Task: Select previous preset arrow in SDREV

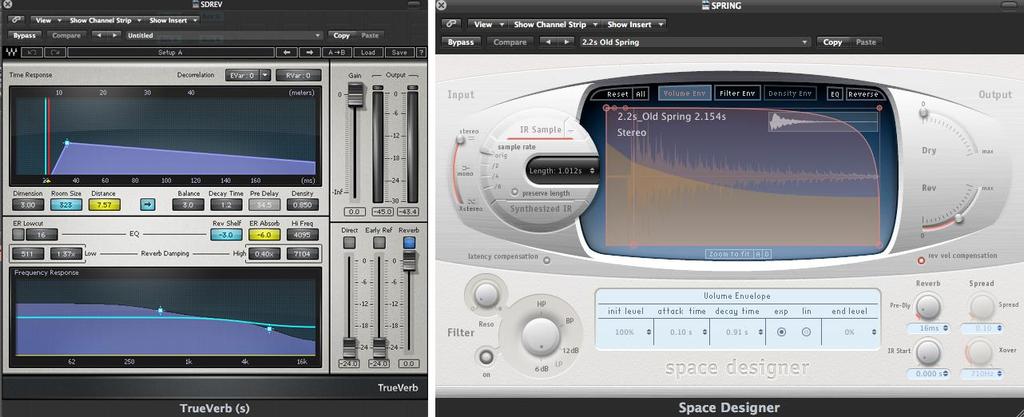Action: pyautogui.click(x=97, y=36)
